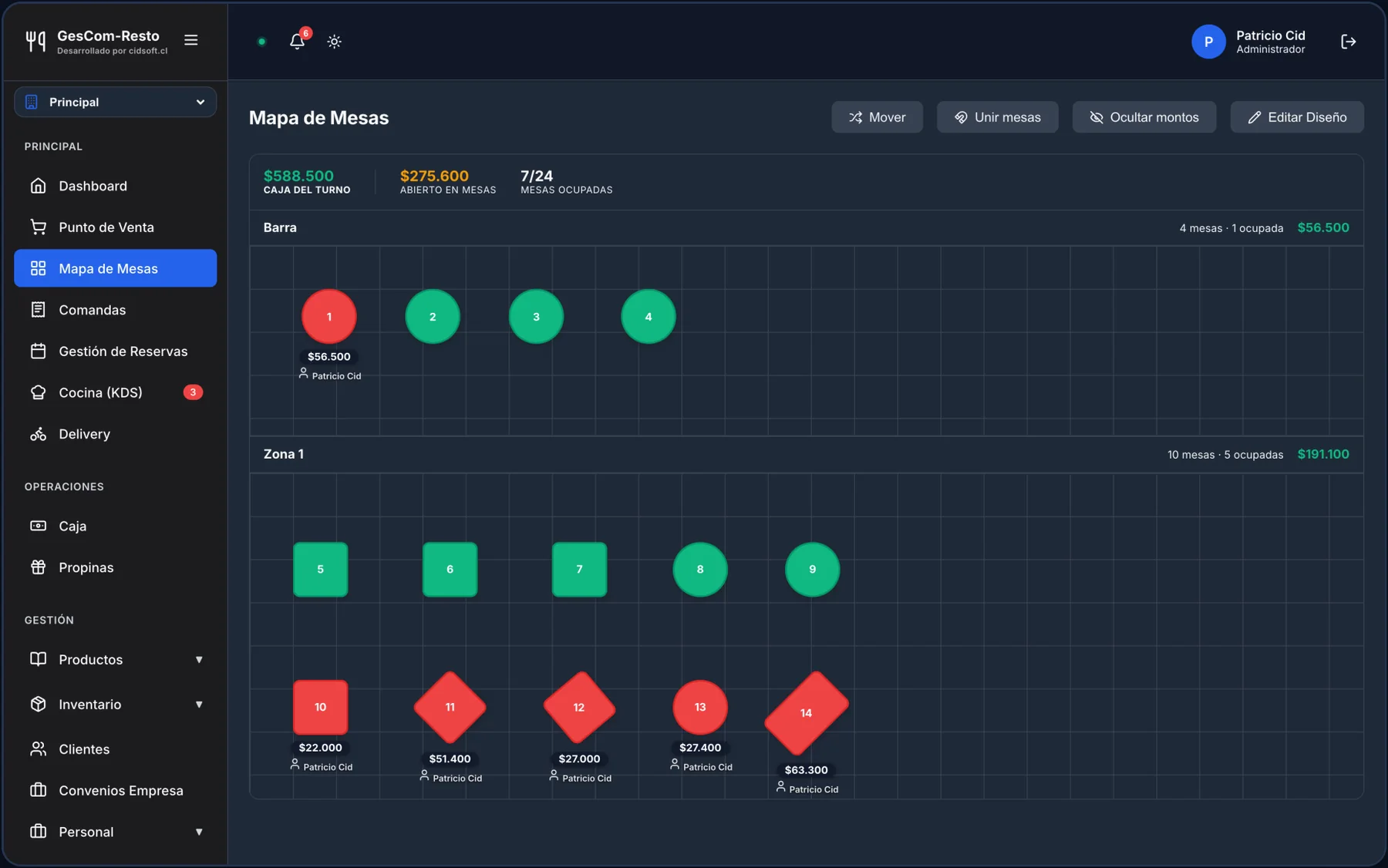
Task: Select occupied diamond table 11
Action: tap(450, 707)
